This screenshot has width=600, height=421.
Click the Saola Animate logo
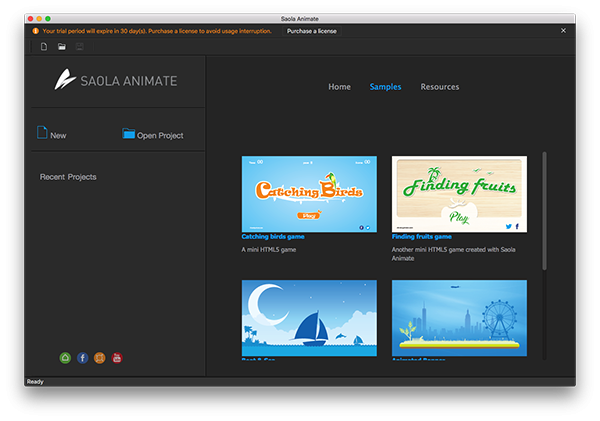(x=116, y=80)
